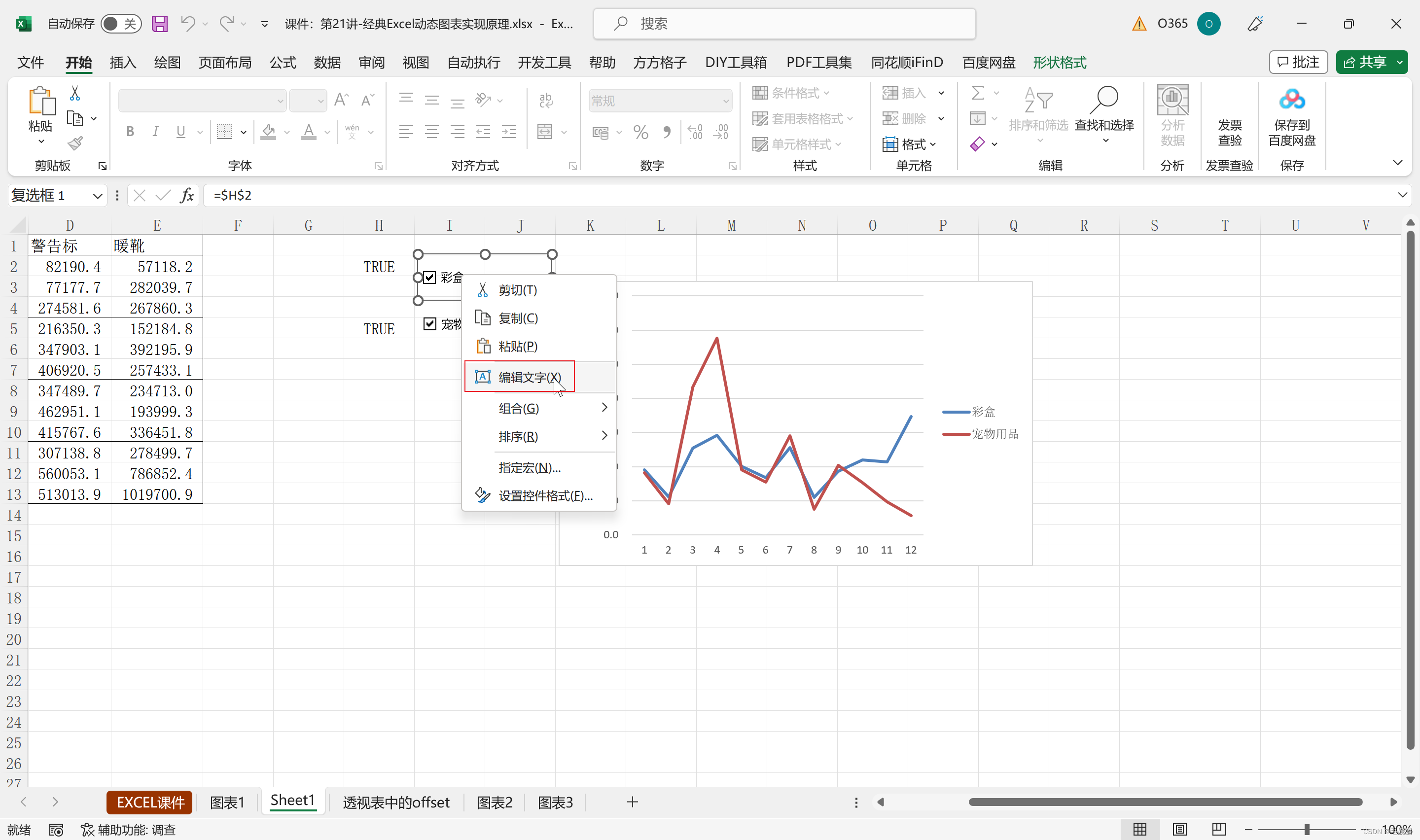Open Quick Access Toolbar customize dropdown

(264, 24)
